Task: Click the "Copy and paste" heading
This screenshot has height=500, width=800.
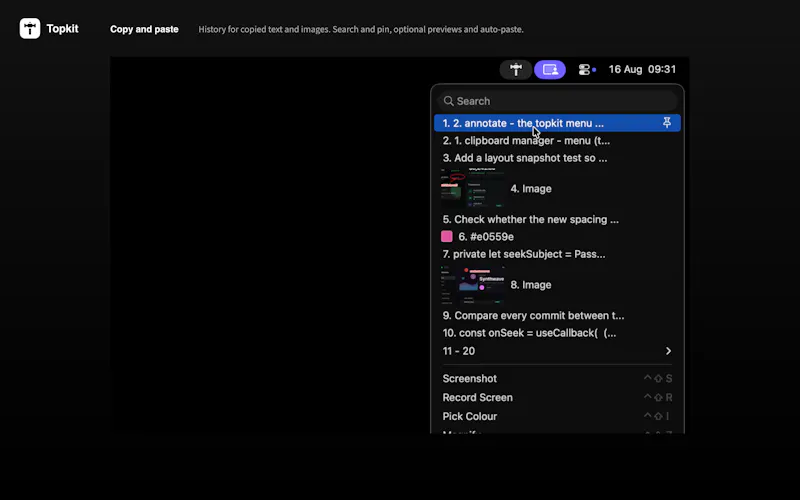Action: [144, 29]
